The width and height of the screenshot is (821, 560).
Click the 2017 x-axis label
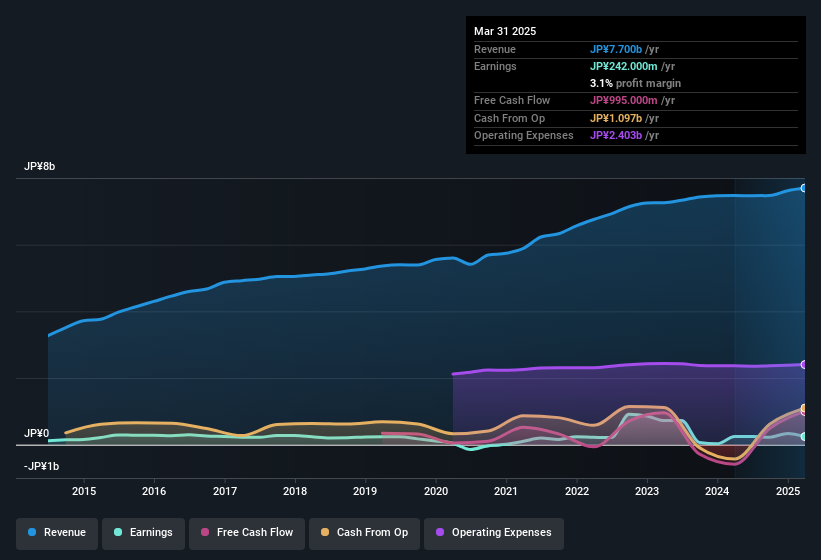(225, 491)
